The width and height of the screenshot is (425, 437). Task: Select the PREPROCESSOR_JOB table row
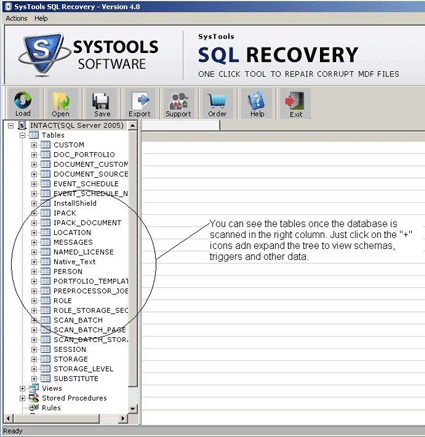pyautogui.click(x=91, y=291)
